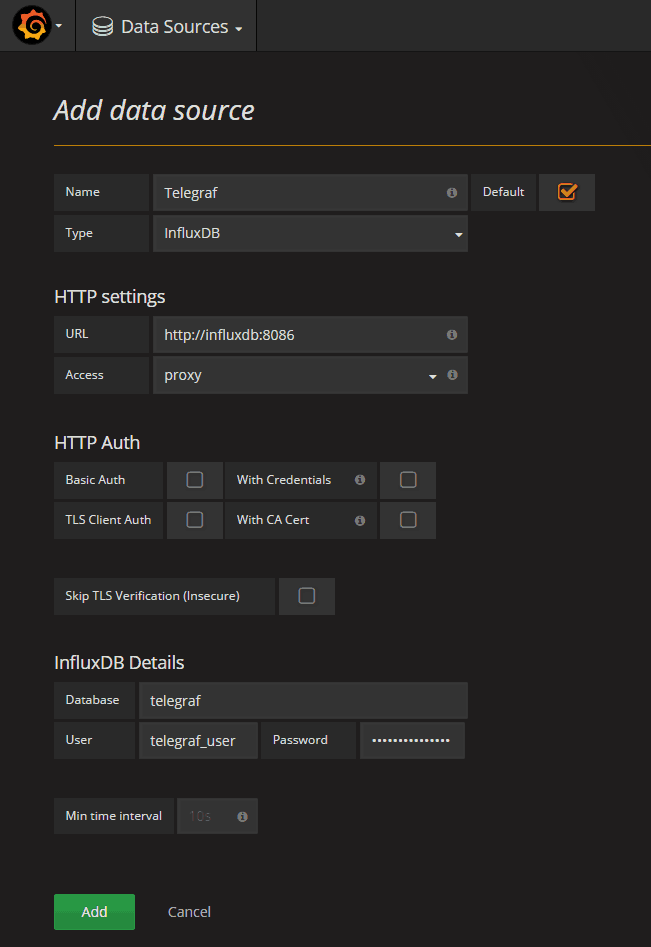Click the info icon in the Name field
This screenshot has height=947, width=651.
coord(452,193)
